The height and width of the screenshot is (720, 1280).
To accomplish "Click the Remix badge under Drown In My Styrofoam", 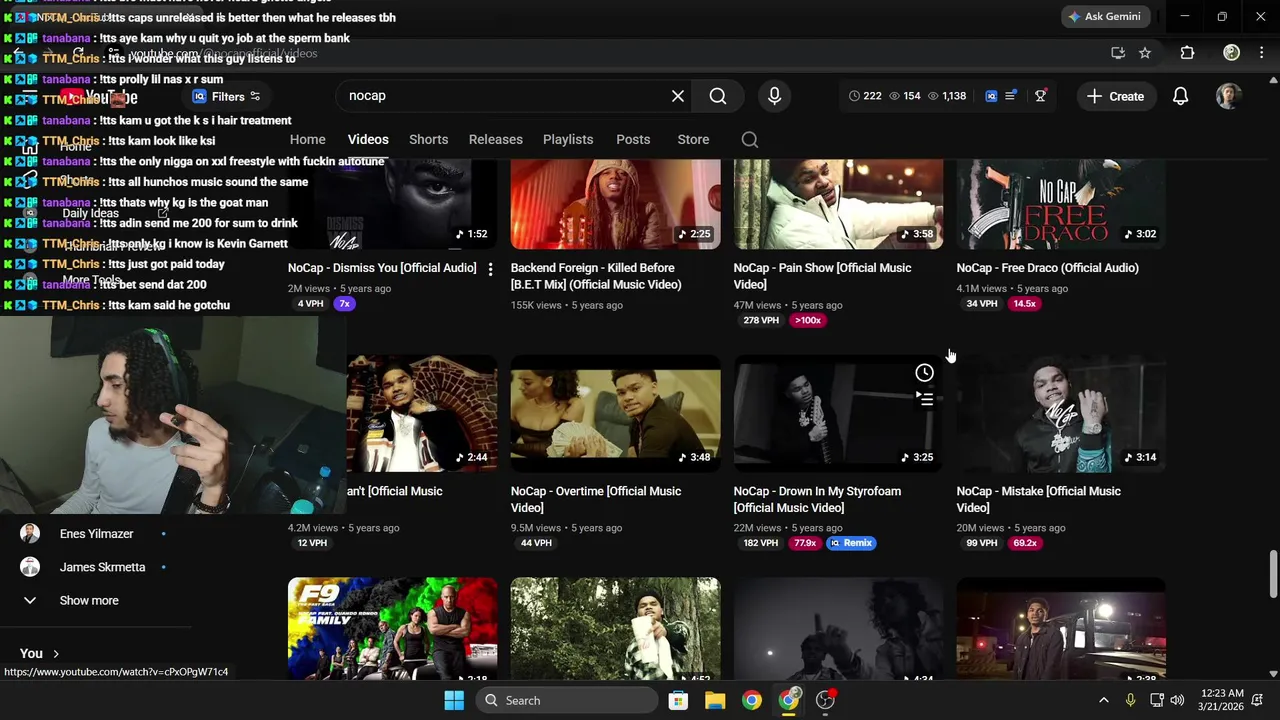I will click(851, 543).
